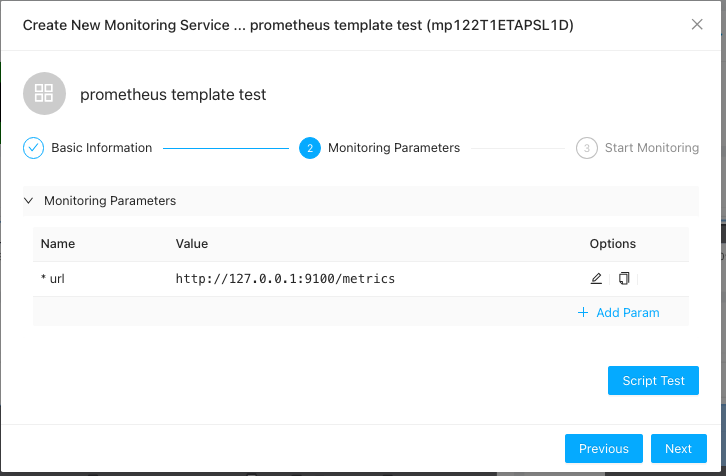Click the Basic Information checkmark step icon
This screenshot has width=726, height=476.
pyautogui.click(x=34, y=148)
